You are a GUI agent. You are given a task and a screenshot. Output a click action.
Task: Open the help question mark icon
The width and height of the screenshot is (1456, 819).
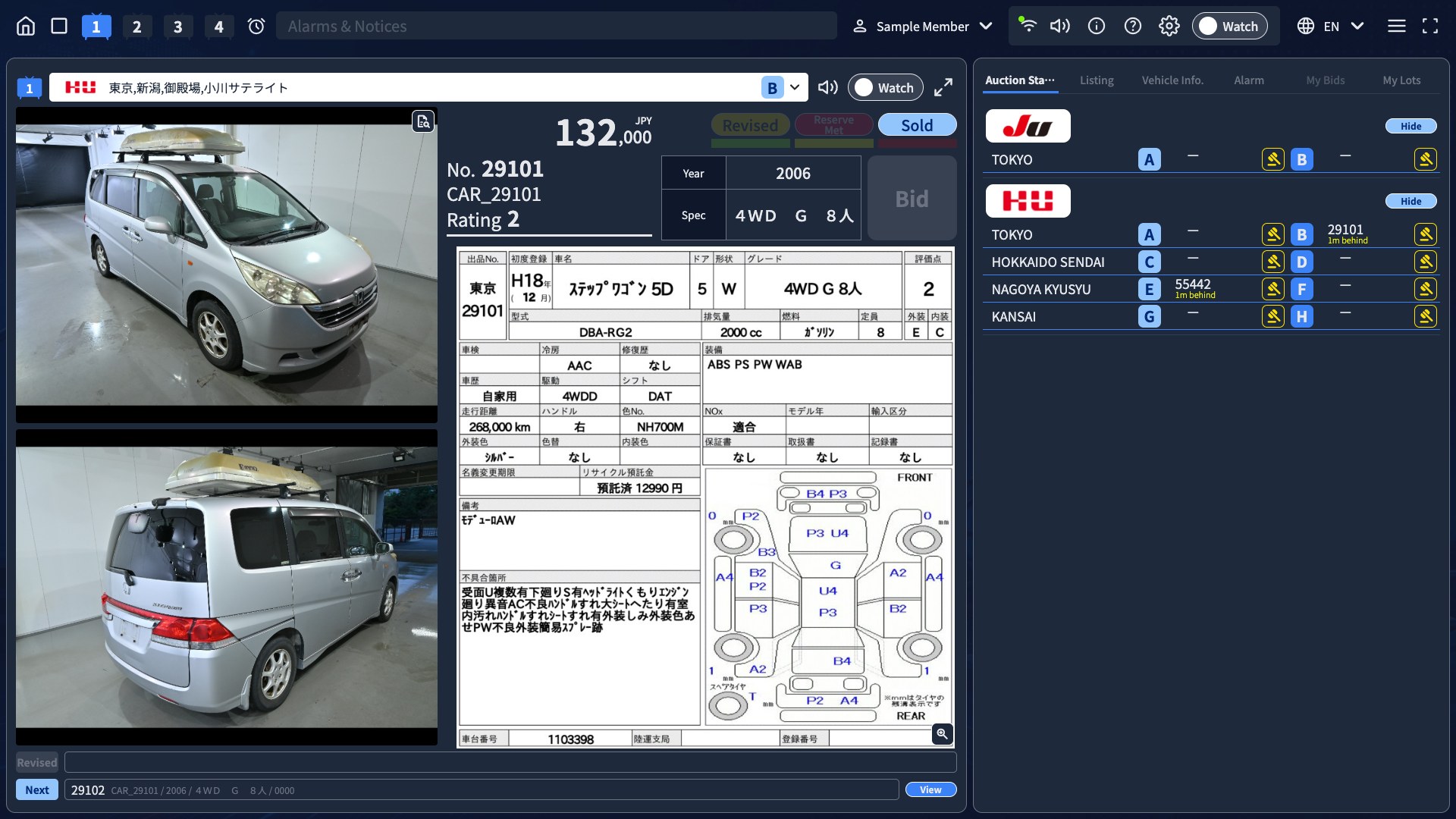click(x=1133, y=27)
